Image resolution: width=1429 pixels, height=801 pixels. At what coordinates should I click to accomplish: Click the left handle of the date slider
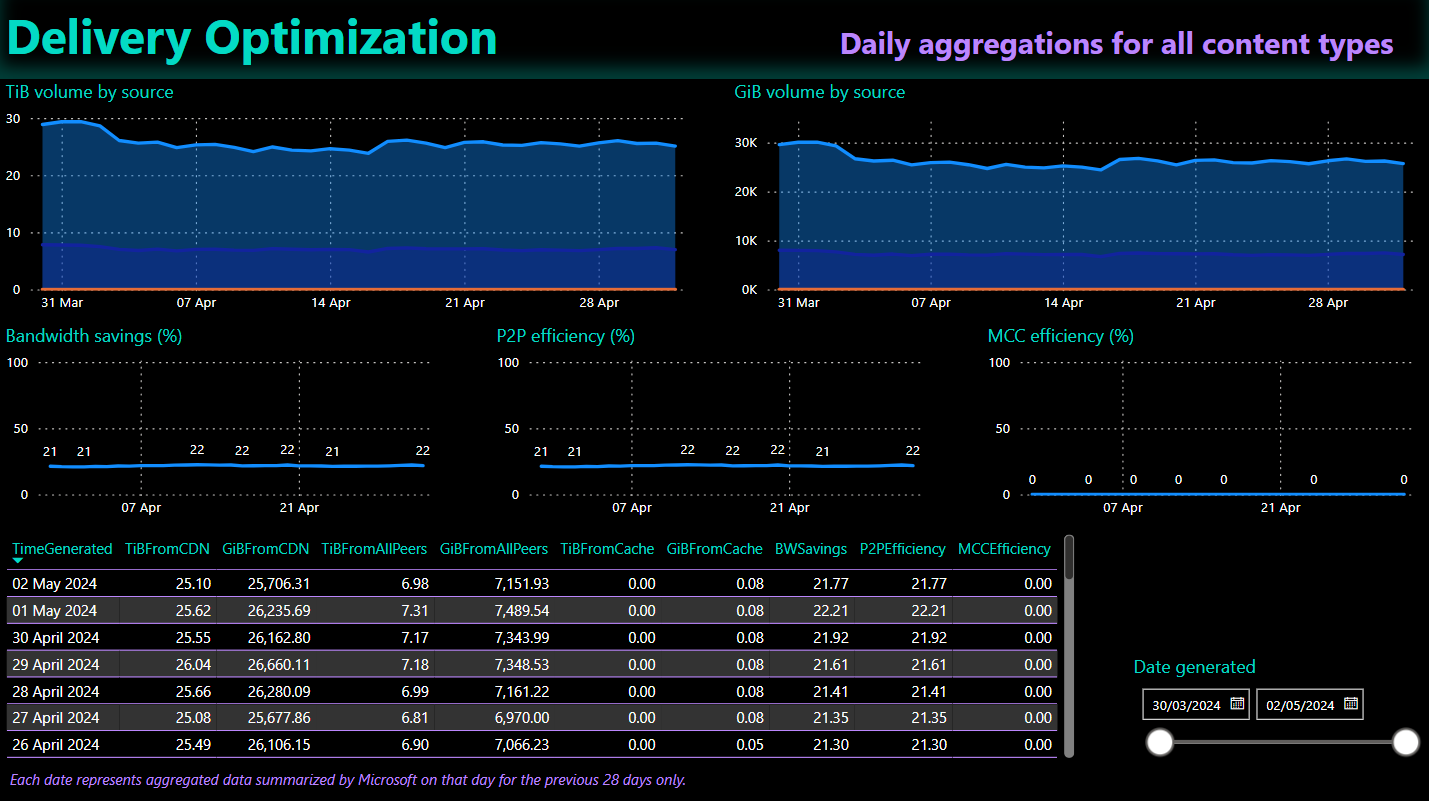point(1160,742)
